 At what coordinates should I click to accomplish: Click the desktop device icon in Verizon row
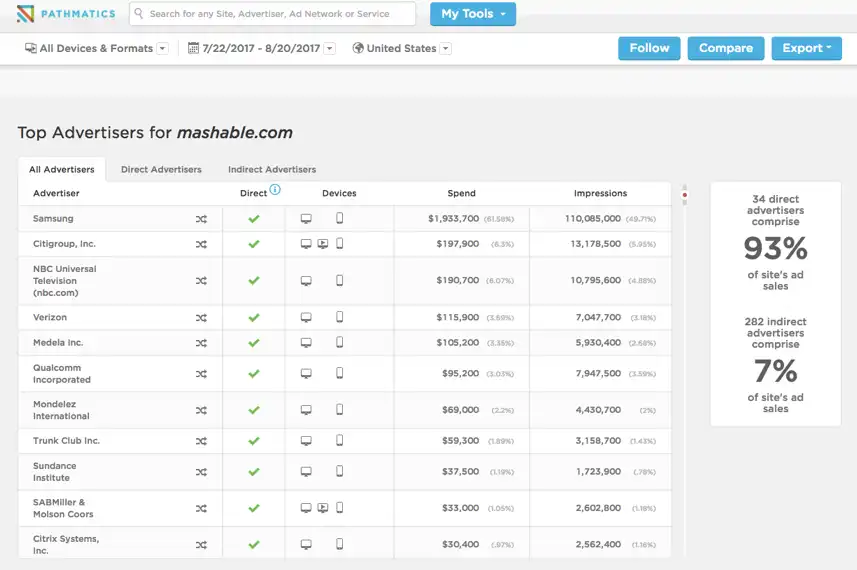coord(306,317)
